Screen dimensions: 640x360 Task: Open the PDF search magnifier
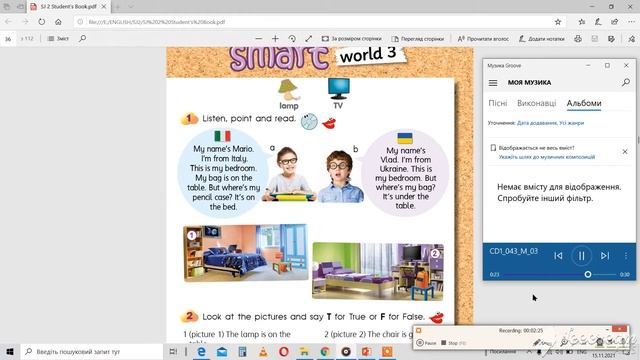tap(82, 38)
